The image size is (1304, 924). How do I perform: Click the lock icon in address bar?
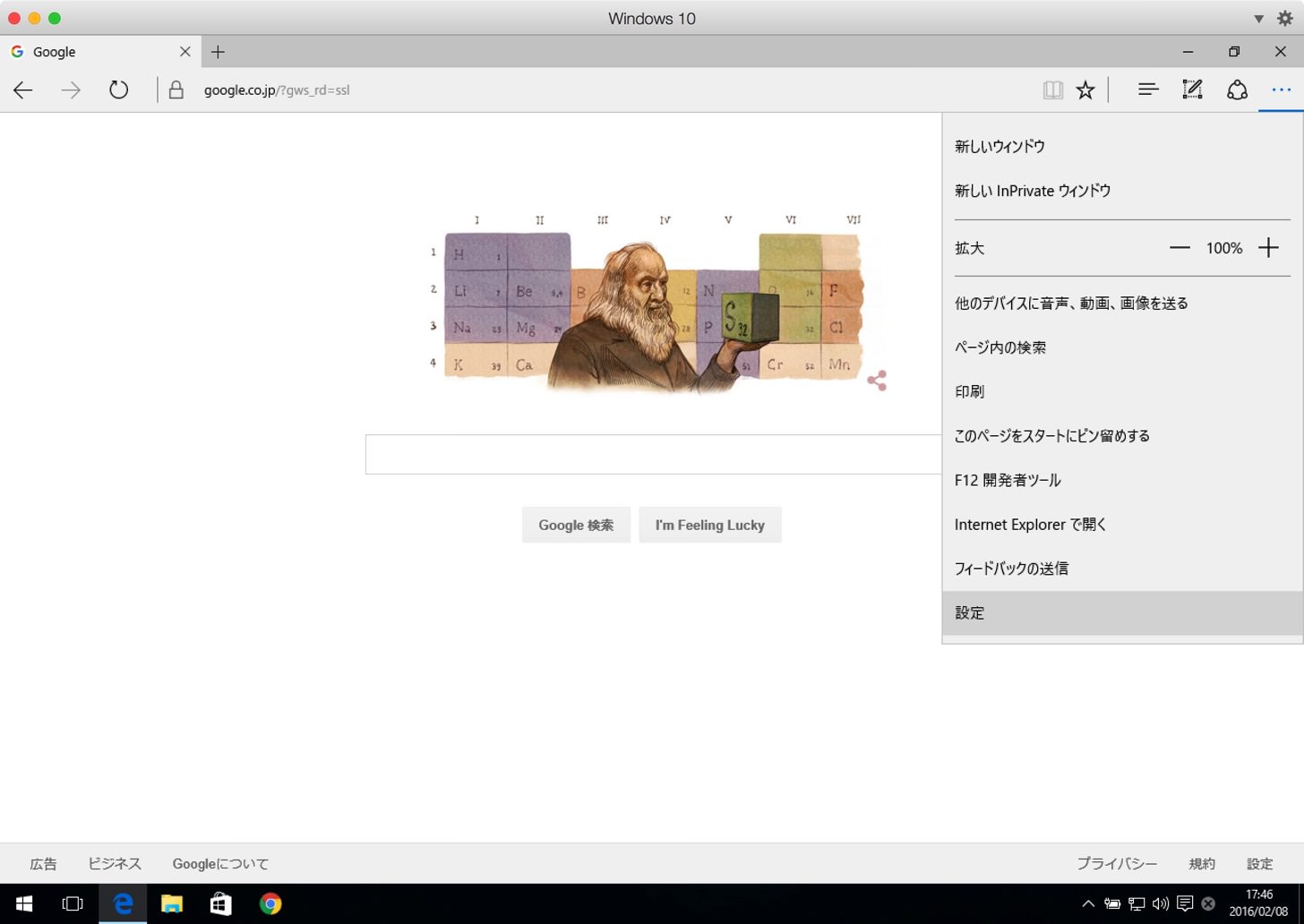coord(176,90)
